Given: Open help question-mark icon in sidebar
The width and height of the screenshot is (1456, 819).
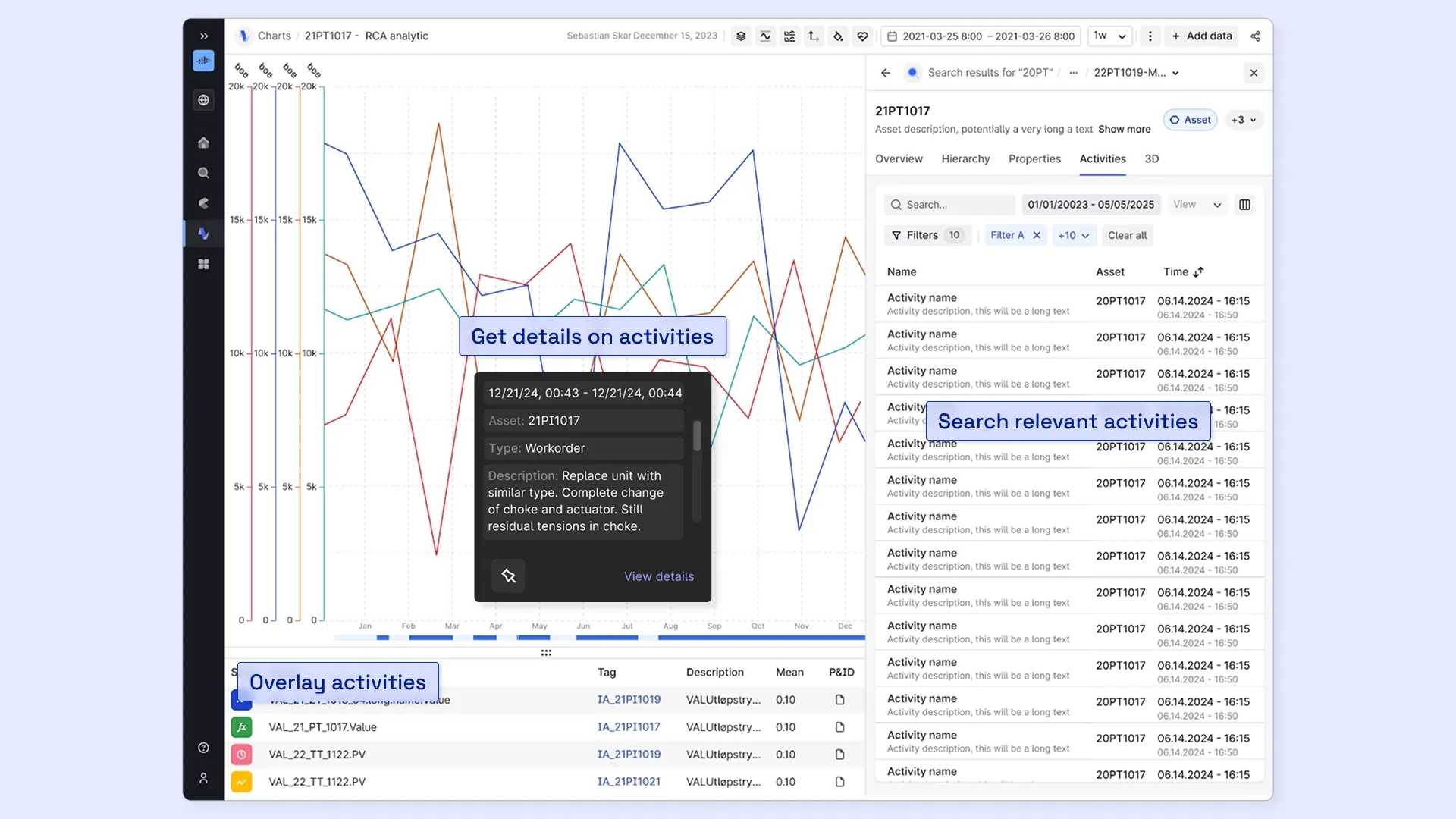Looking at the screenshot, I should (203, 748).
